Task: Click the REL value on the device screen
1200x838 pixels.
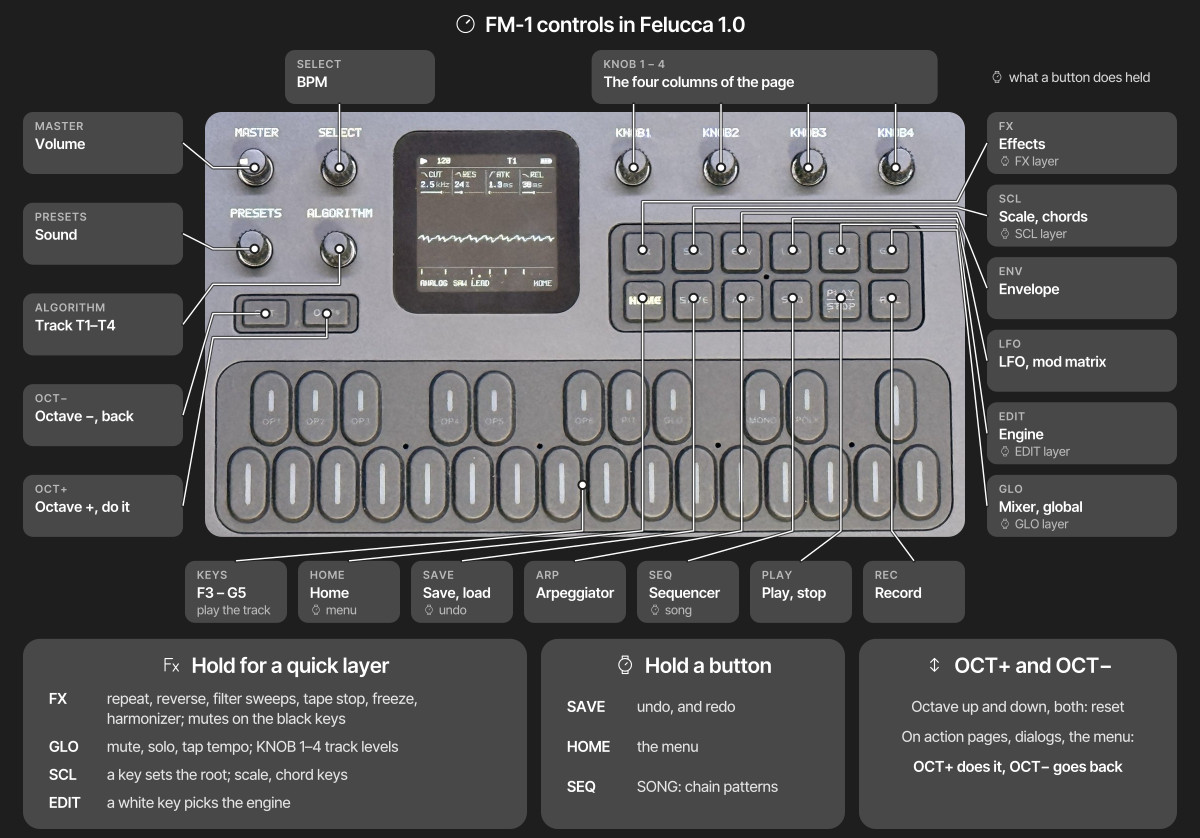Action: (x=531, y=184)
